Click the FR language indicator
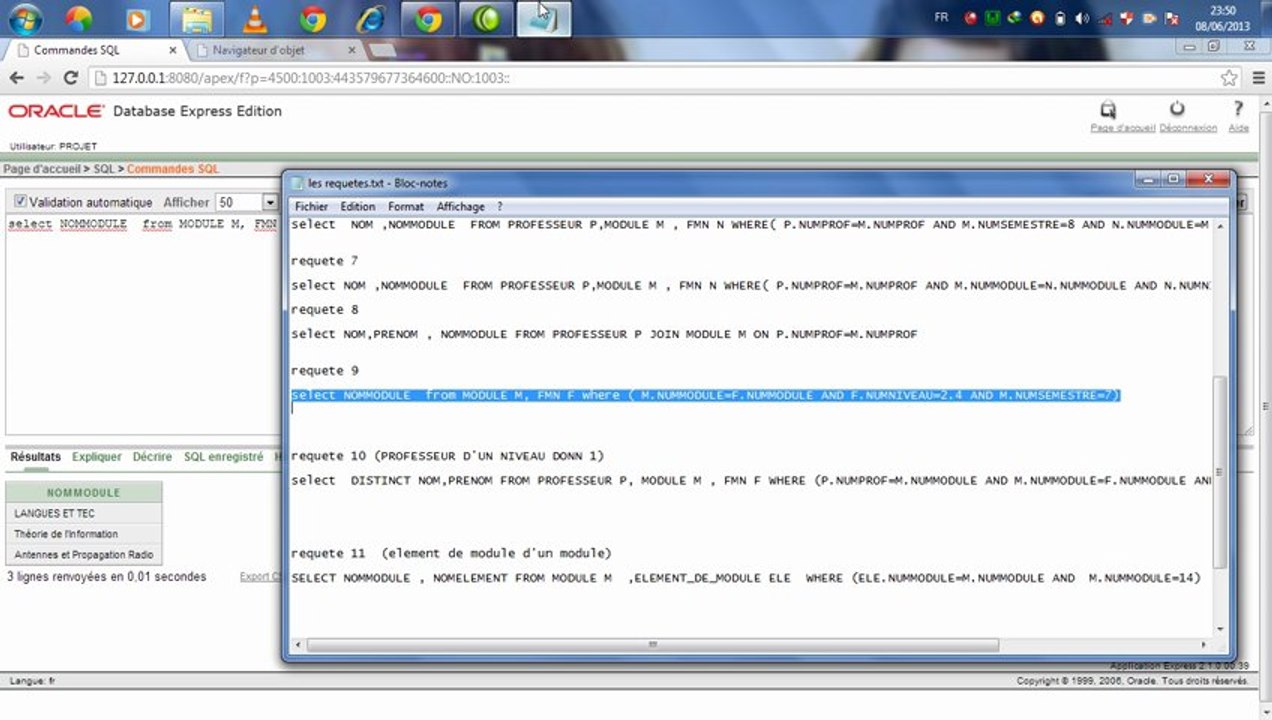 coord(941,18)
